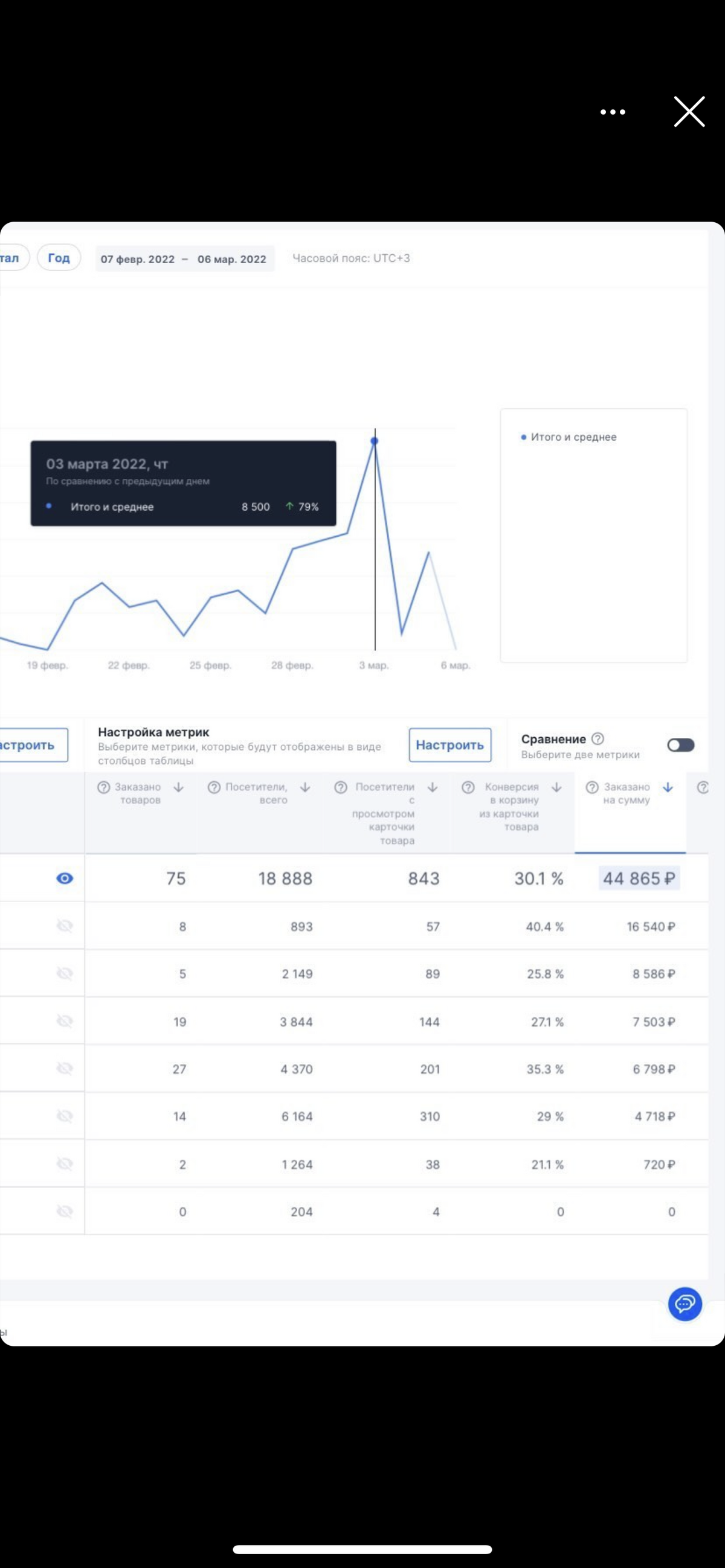Enable the Сравнение toggle switch
This screenshot has height=1568, width=725.
coord(680,745)
